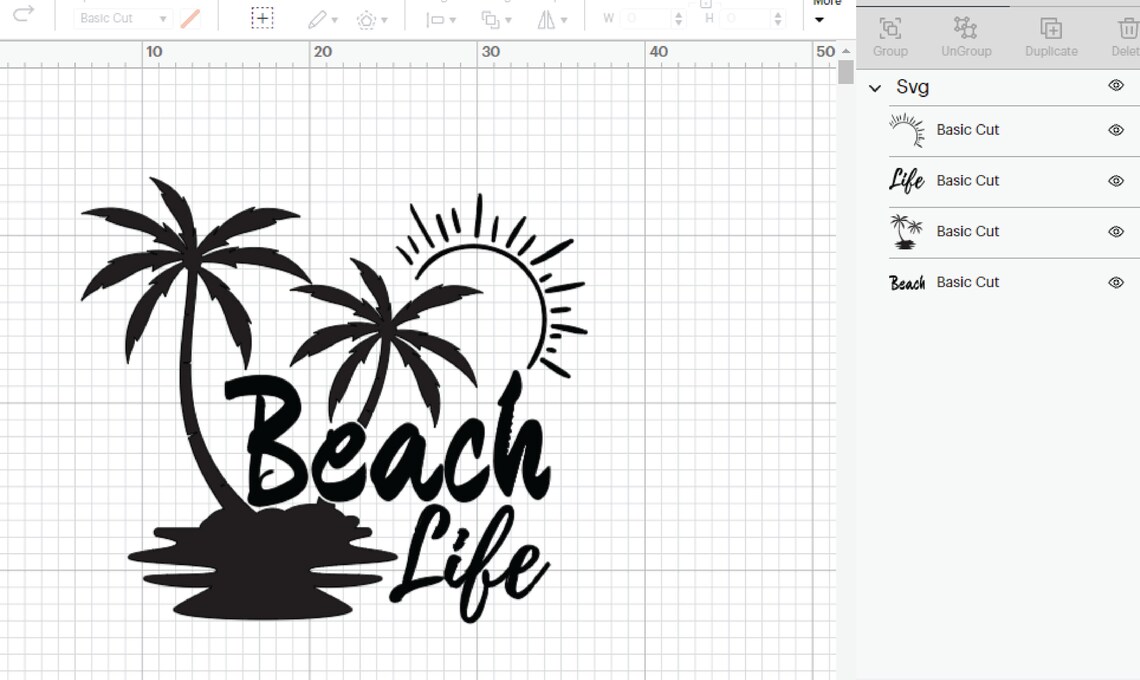Click the color swatch next to Basic Cut
1140x680 pixels.
pos(191,17)
